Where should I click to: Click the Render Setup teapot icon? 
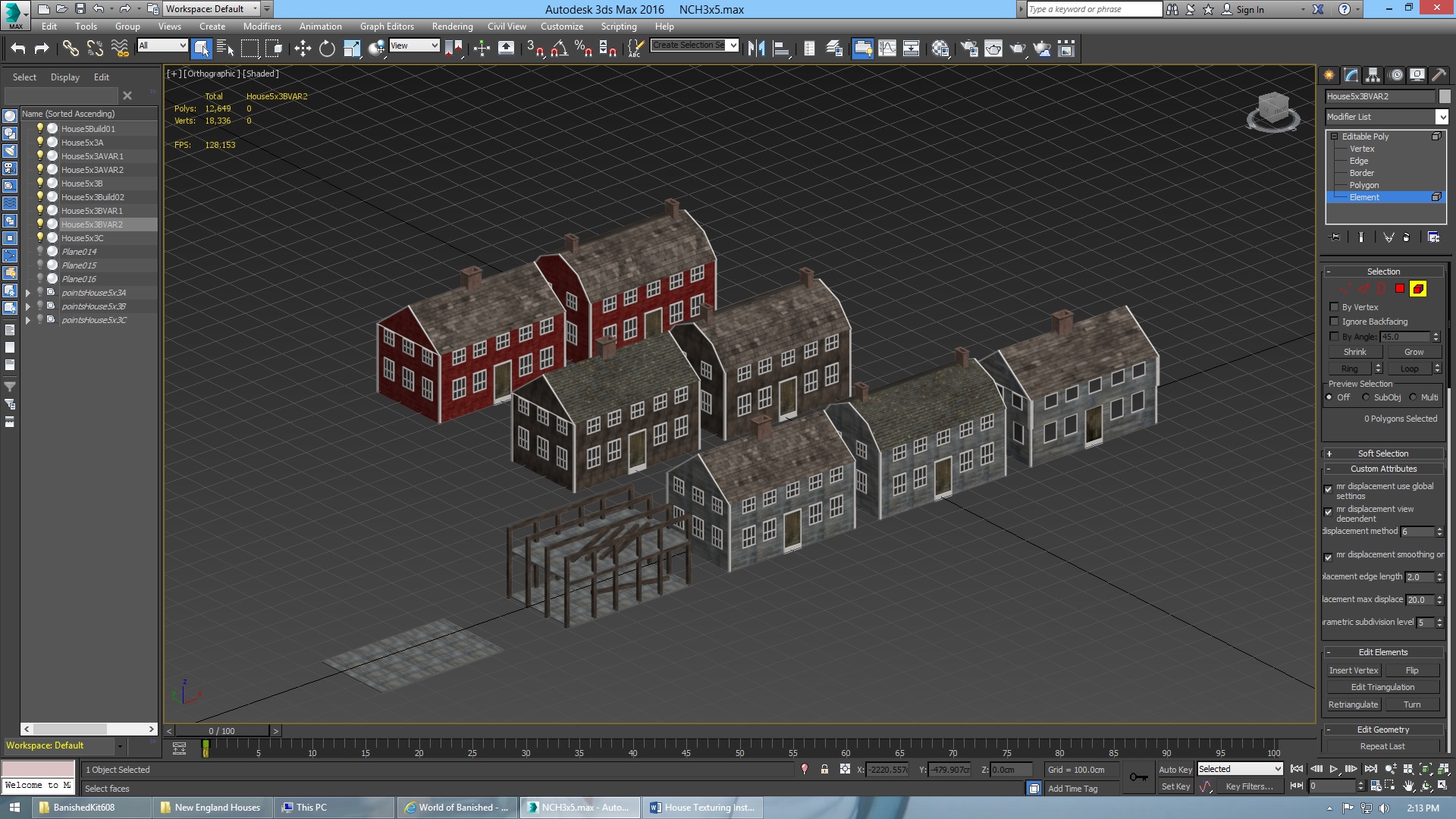click(968, 49)
